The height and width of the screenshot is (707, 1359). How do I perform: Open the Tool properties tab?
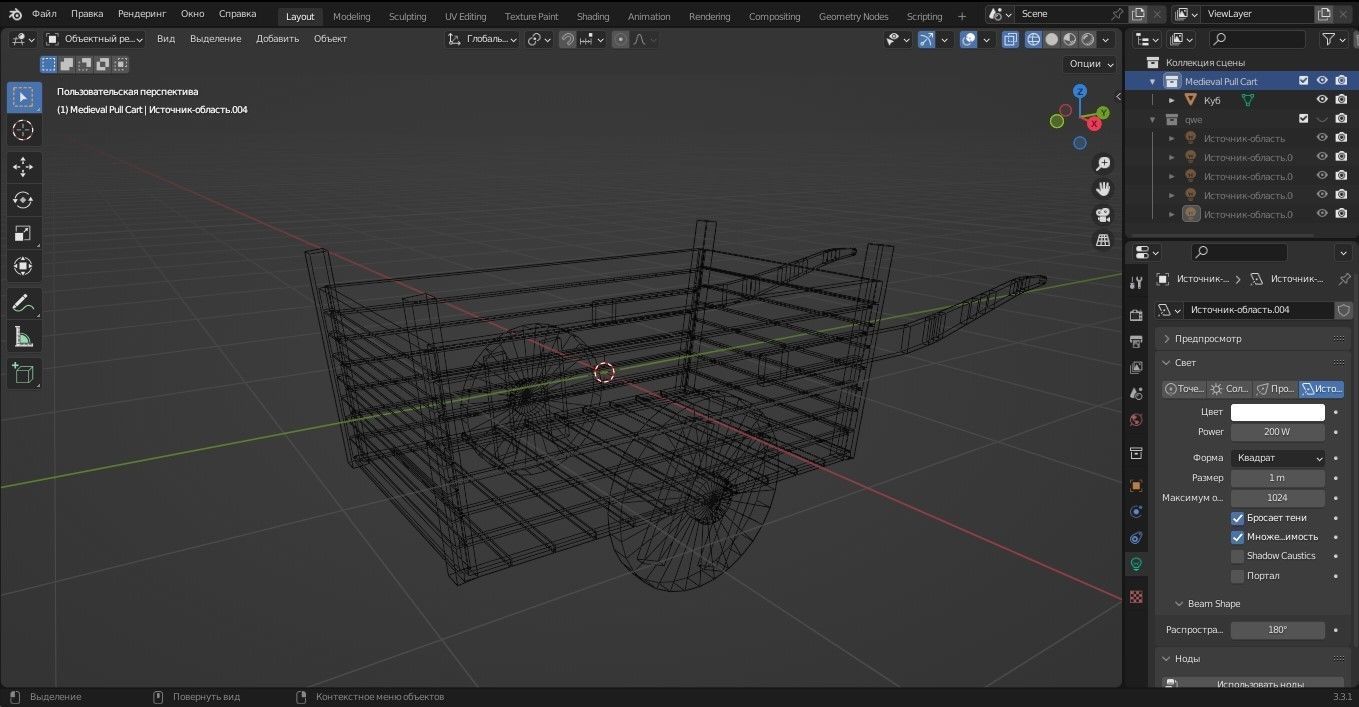[1136, 283]
